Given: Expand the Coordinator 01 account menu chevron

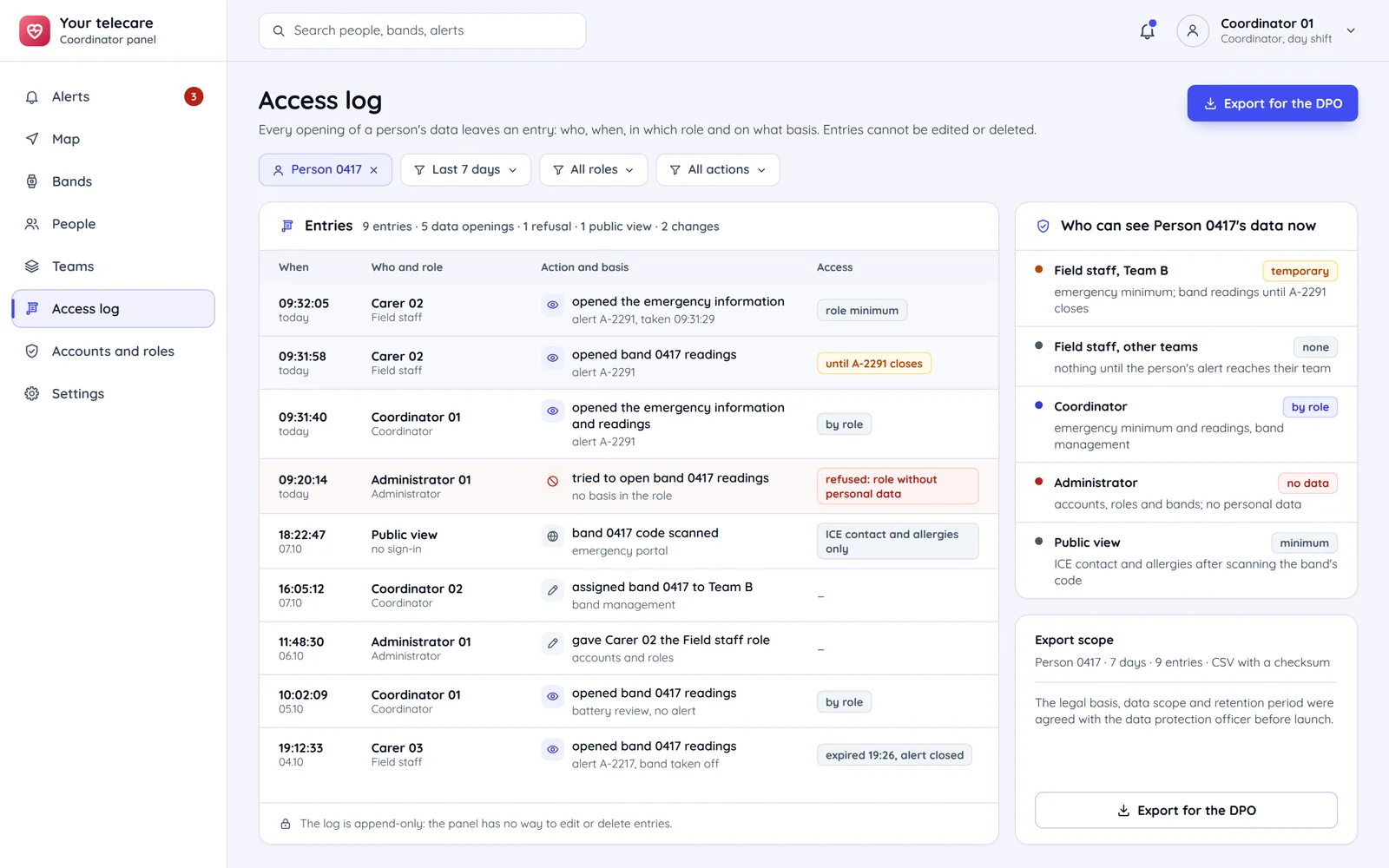Looking at the screenshot, I should pyautogui.click(x=1351, y=30).
